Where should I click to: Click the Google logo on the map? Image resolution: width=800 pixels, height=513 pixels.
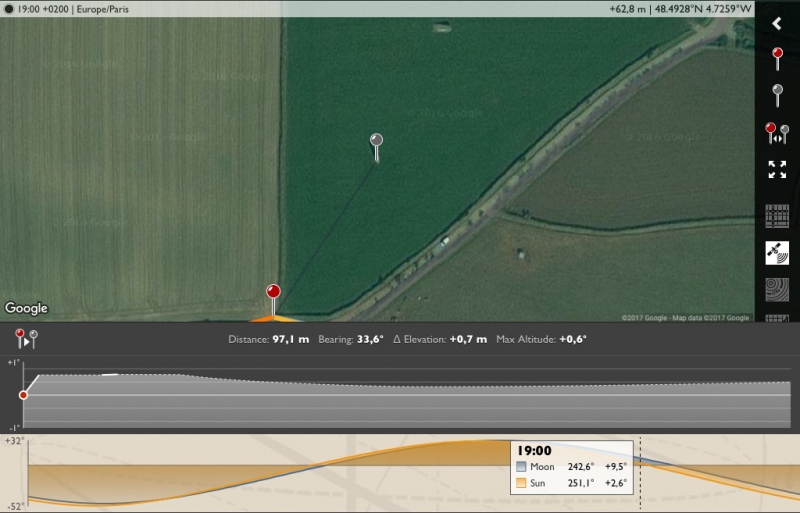tap(27, 308)
